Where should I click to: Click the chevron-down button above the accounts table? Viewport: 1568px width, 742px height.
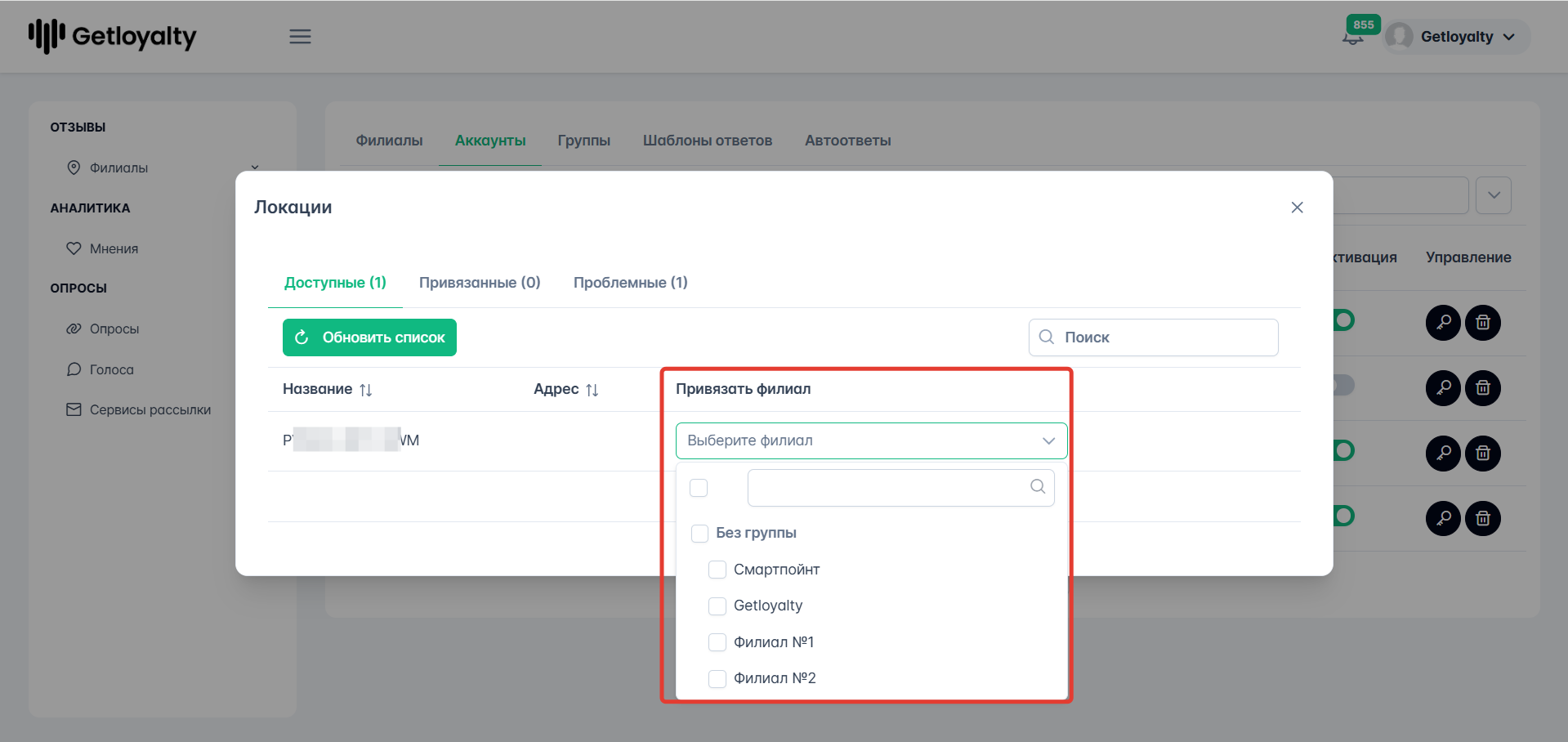(x=1494, y=195)
